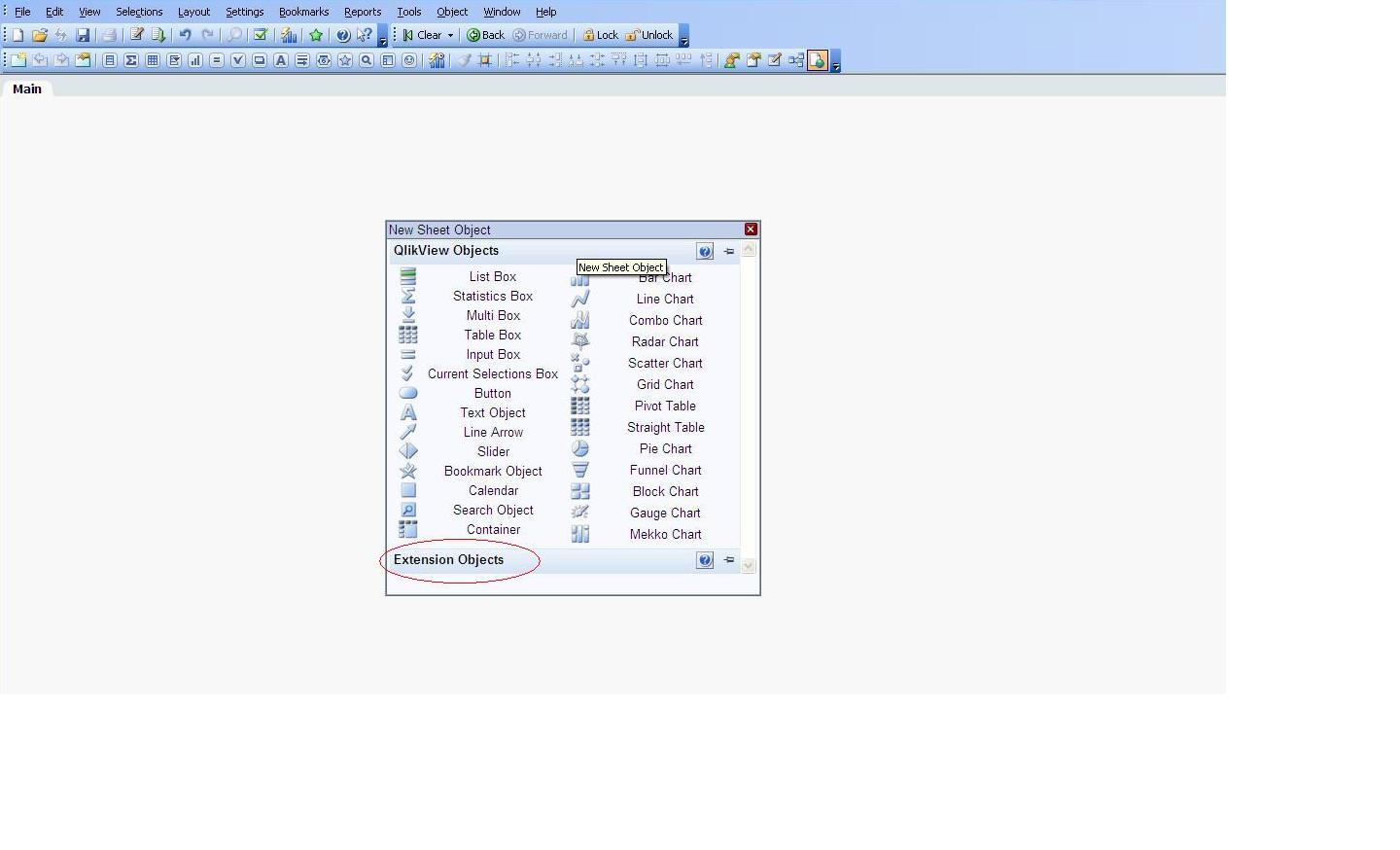Screen dimensions: 1400x850
Task: Select Mekko Chart in object list
Action: tap(666, 534)
